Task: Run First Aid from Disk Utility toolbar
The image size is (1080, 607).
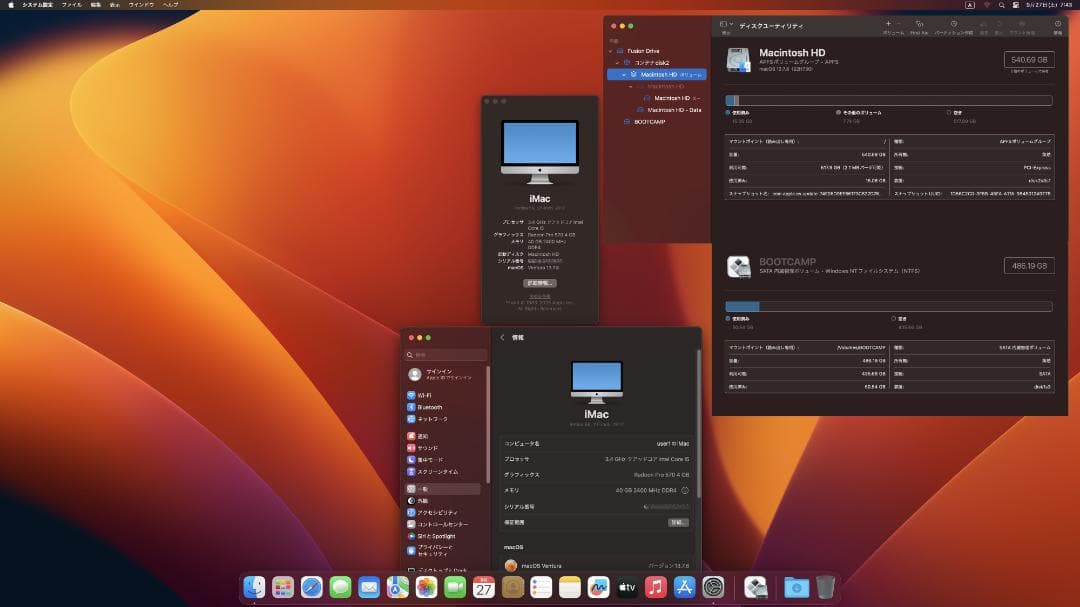Action: pos(919,26)
